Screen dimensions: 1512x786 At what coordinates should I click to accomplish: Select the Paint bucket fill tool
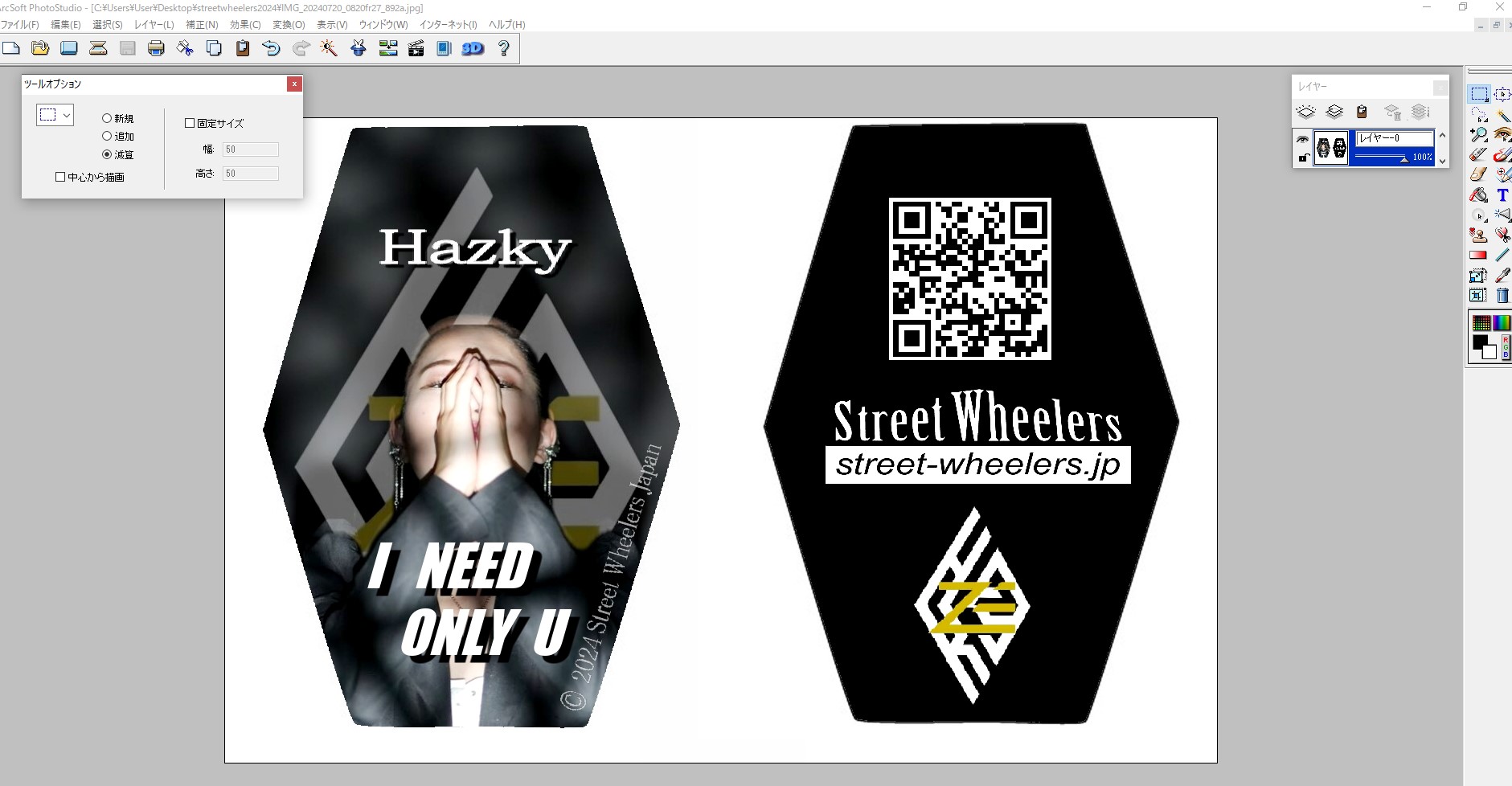[x=1479, y=194]
